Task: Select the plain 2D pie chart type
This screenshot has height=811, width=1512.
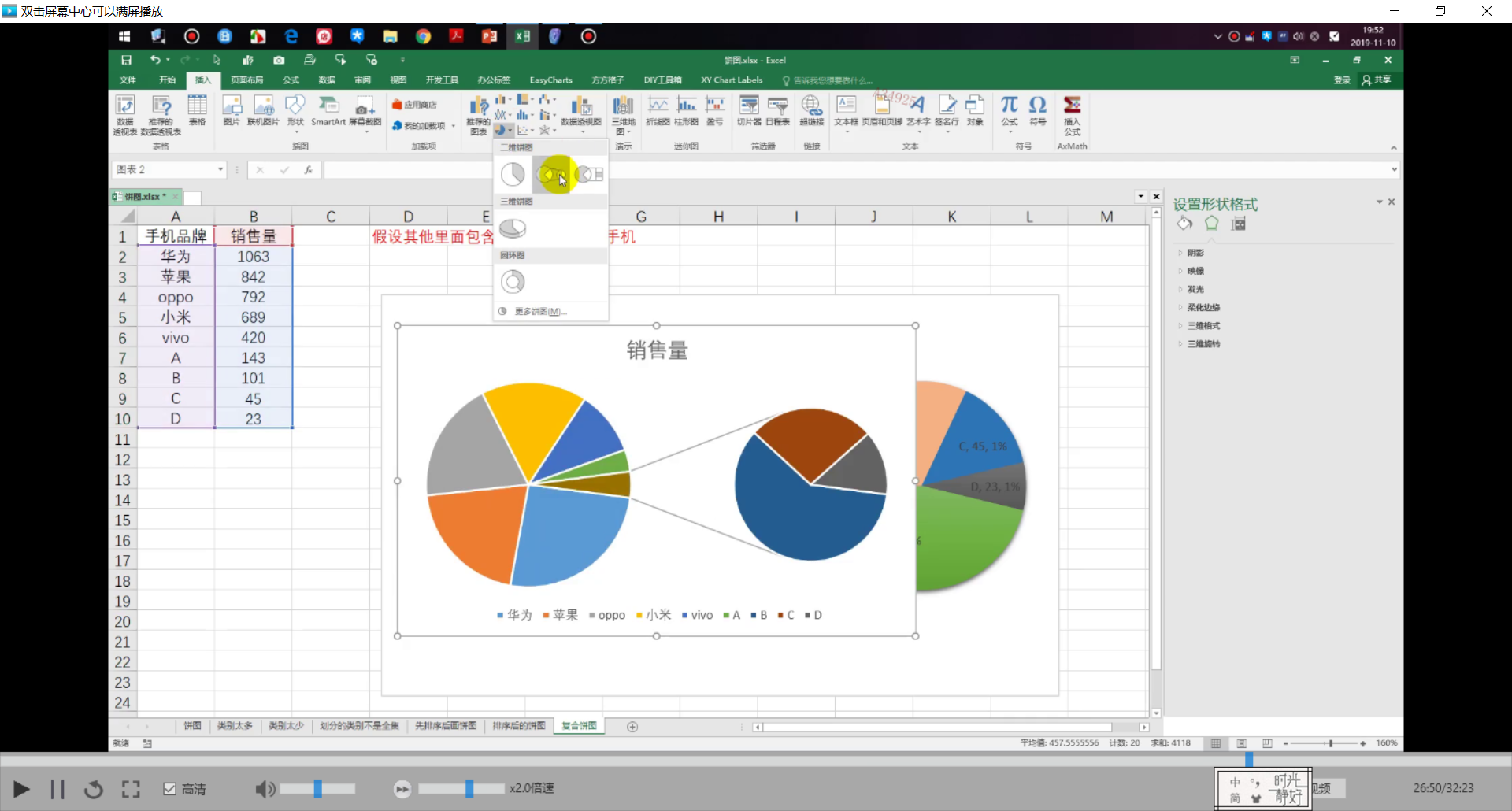Action: click(513, 174)
